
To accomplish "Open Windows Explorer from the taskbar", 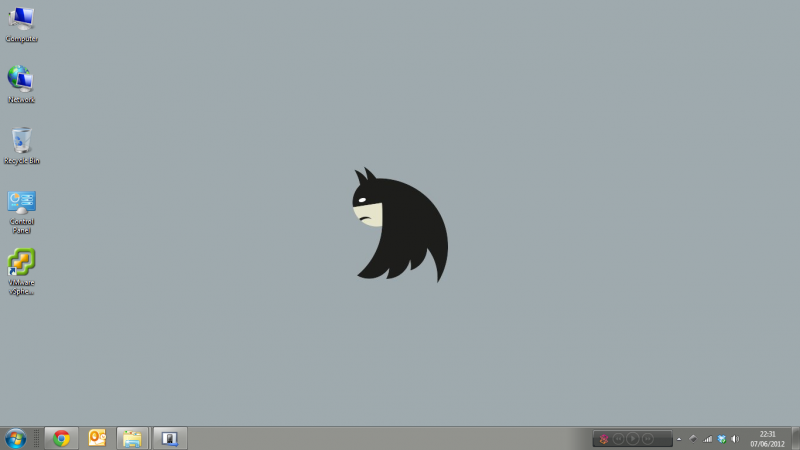I will (x=132, y=438).
